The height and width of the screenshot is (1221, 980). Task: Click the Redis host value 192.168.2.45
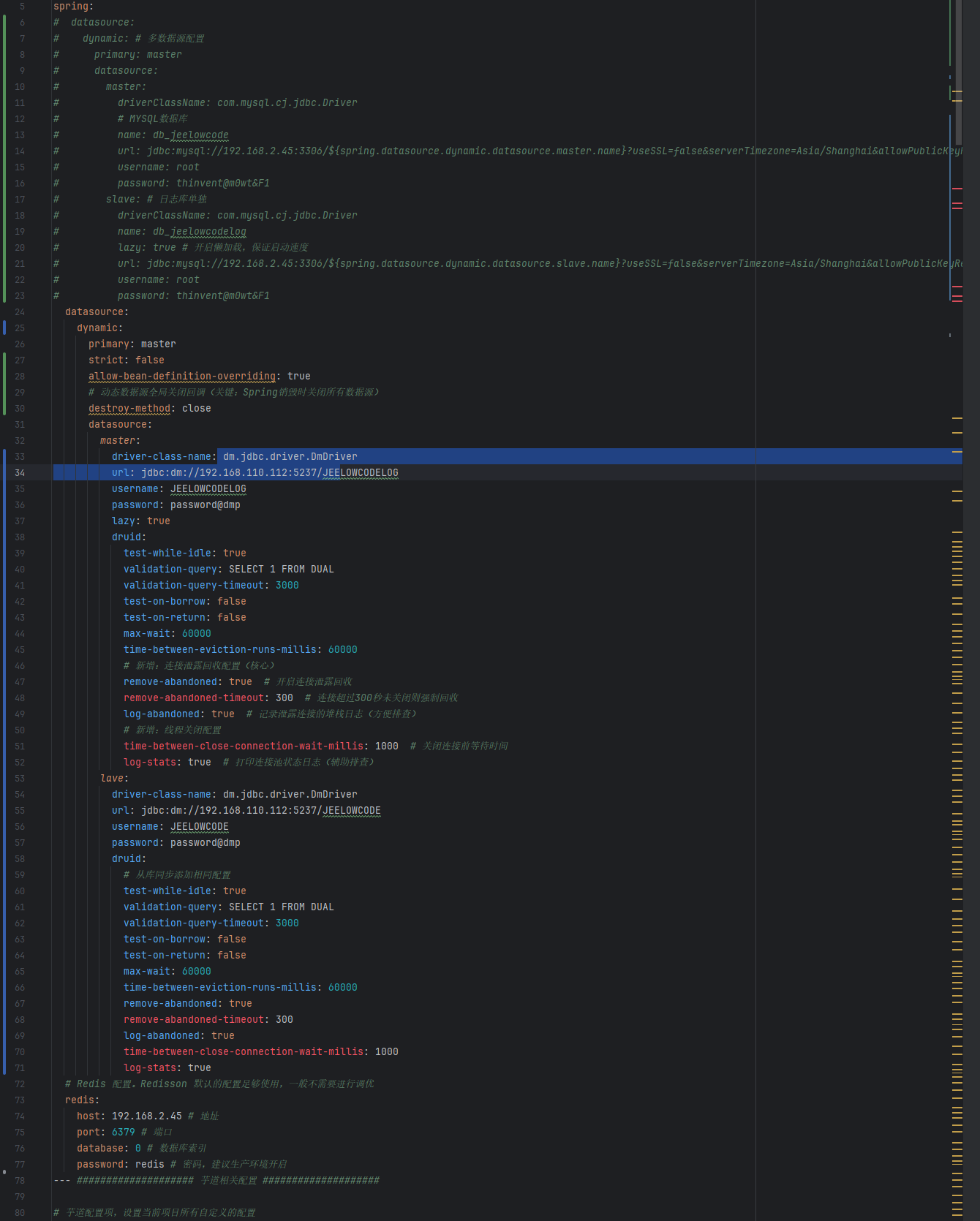coord(146,1116)
